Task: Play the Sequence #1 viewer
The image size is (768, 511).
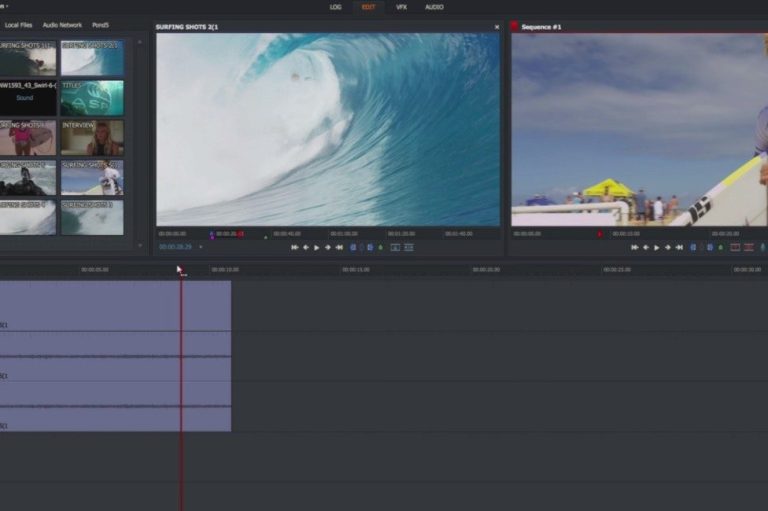Action: [657, 247]
